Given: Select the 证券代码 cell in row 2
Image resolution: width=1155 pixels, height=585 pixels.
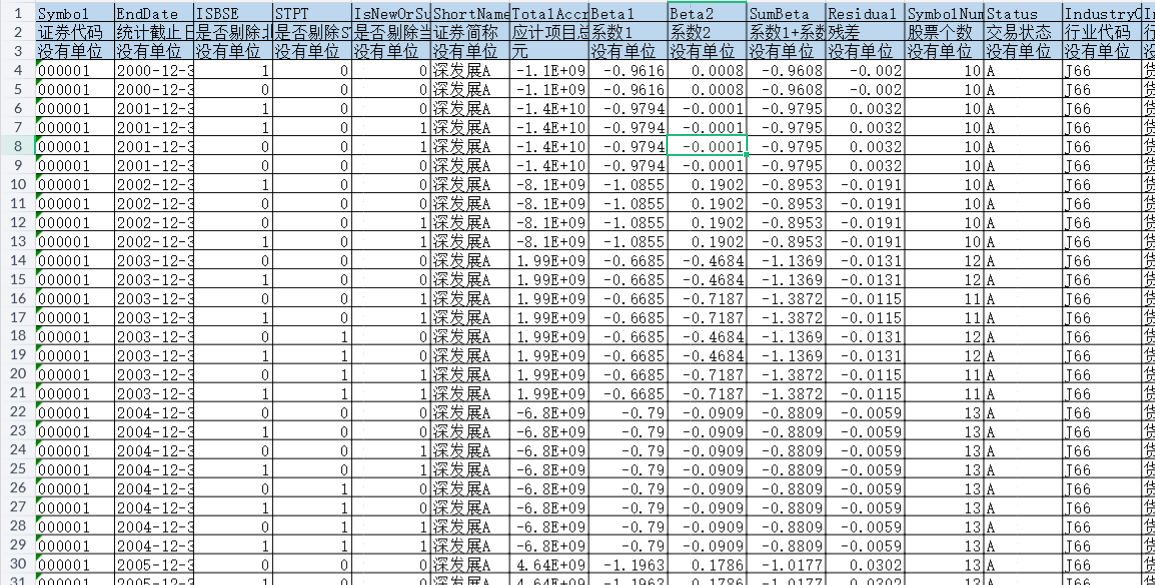Looking at the screenshot, I should pos(74,33).
